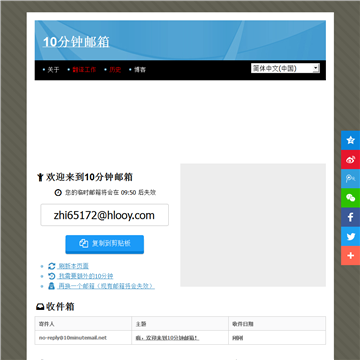Click the gray advertisement placeholder box
The width and height of the screenshot is (360, 360).
(253, 225)
